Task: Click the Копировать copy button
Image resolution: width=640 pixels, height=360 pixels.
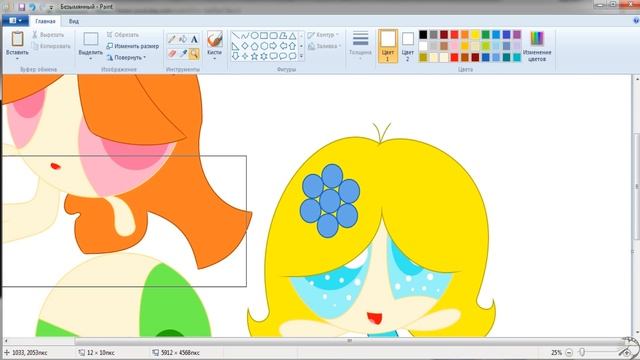Action: point(51,46)
